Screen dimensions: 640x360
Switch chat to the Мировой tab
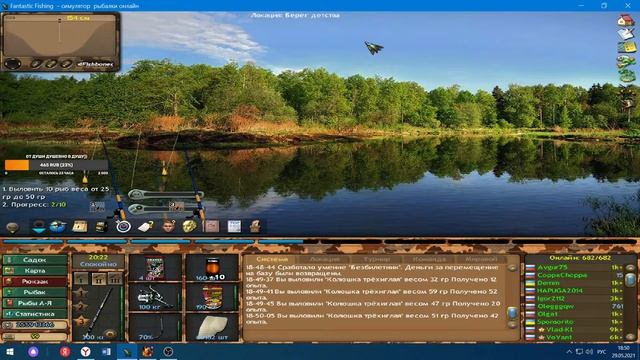tap(481, 259)
